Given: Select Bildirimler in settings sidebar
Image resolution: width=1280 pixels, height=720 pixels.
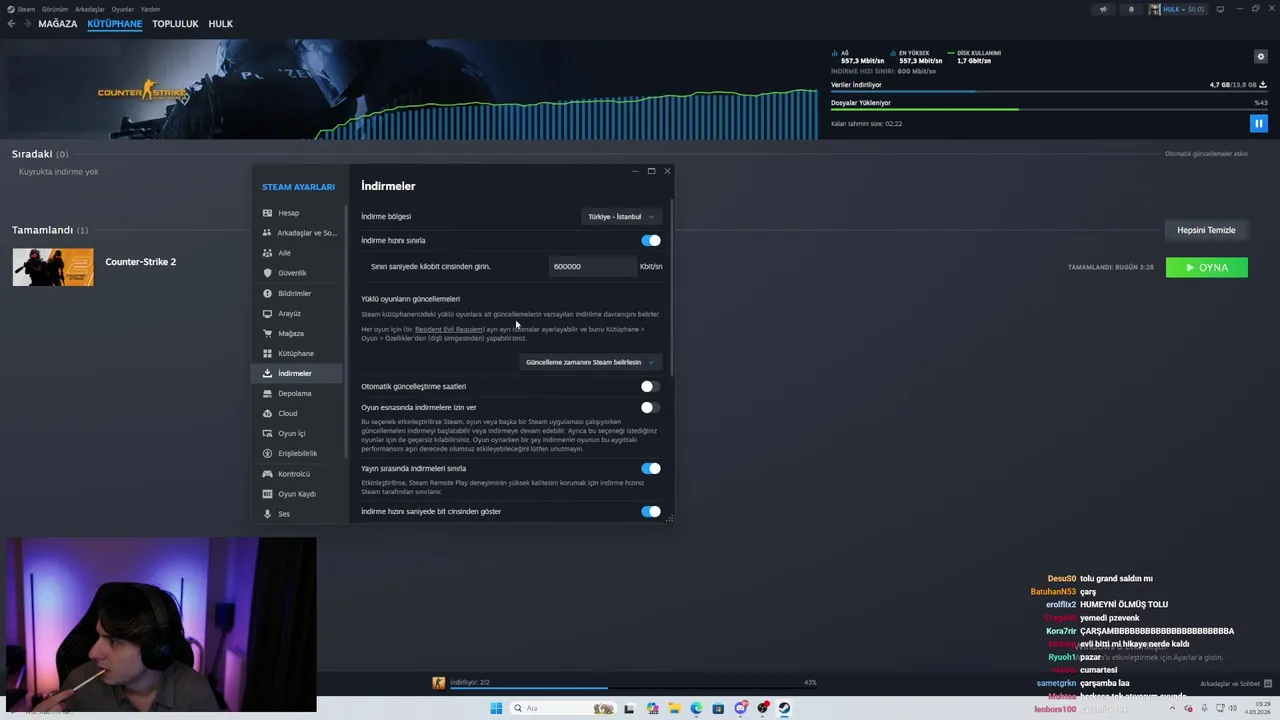Looking at the screenshot, I should 297,293.
